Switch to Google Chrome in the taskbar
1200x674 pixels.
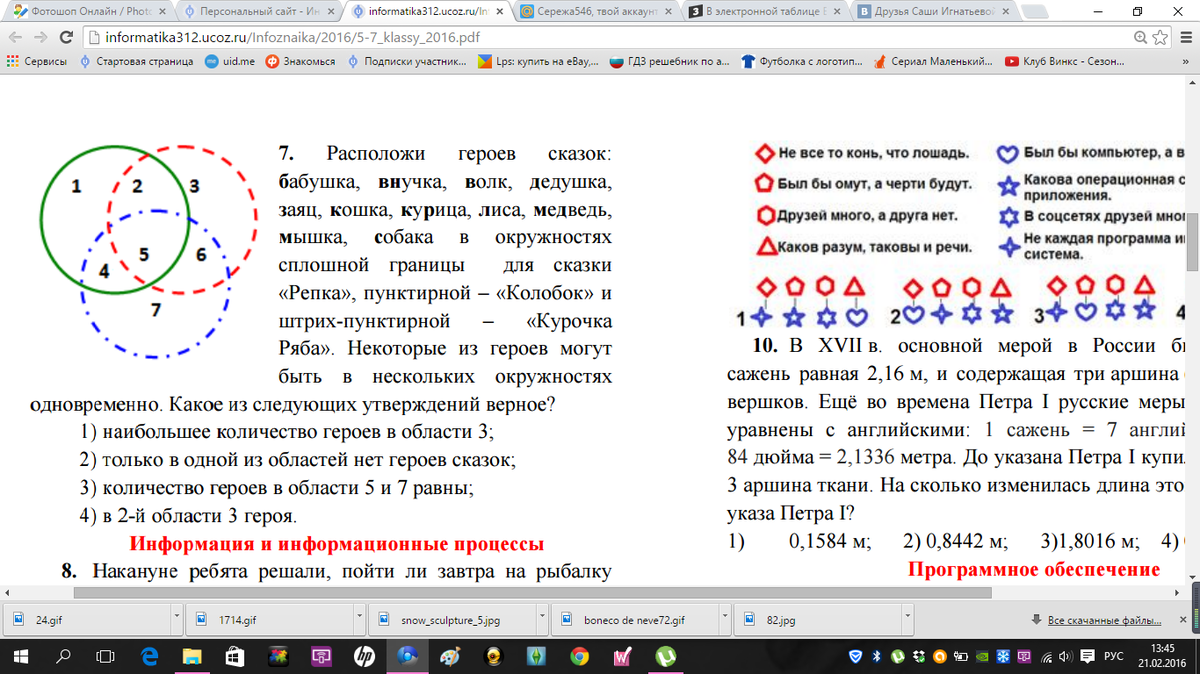(x=579, y=656)
